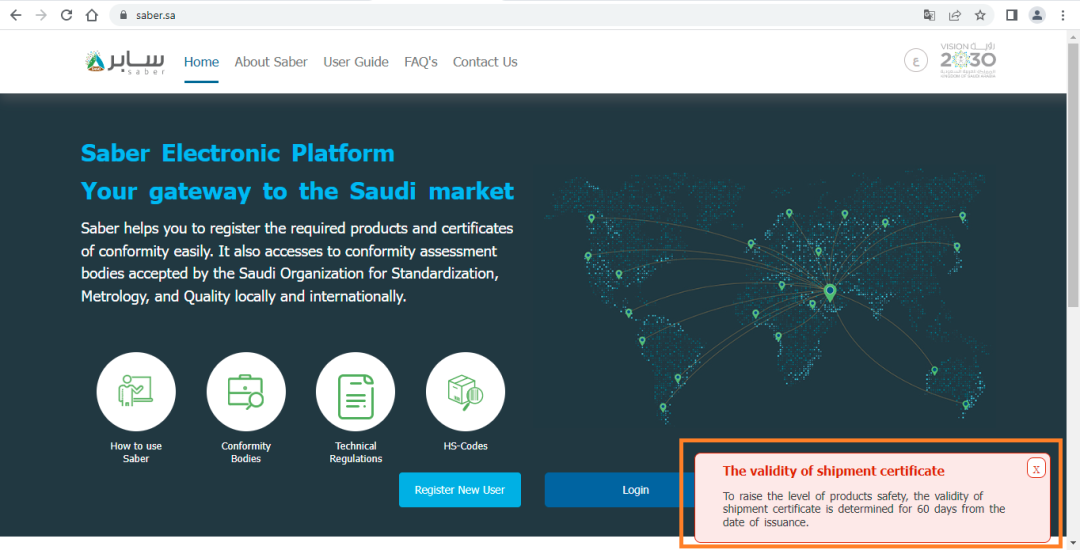This screenshot has width=1080, height=550.
Task: Click the Saber logo
Action: [x=125, y=62]
